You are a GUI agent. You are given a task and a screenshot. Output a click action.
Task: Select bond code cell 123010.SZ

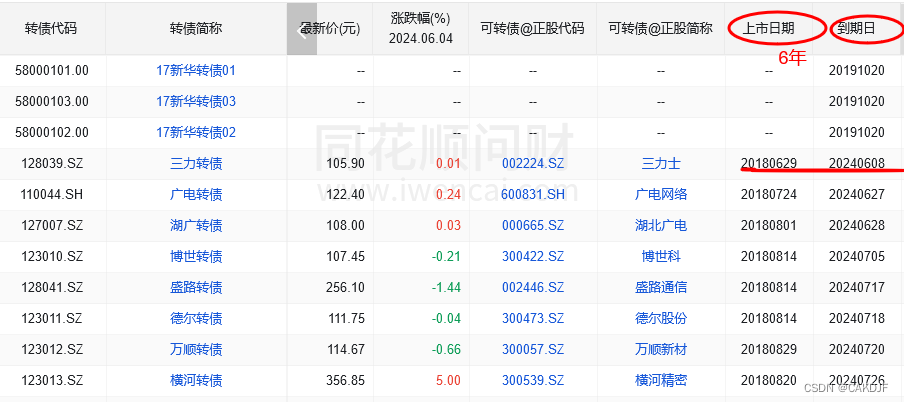[52, 257]
